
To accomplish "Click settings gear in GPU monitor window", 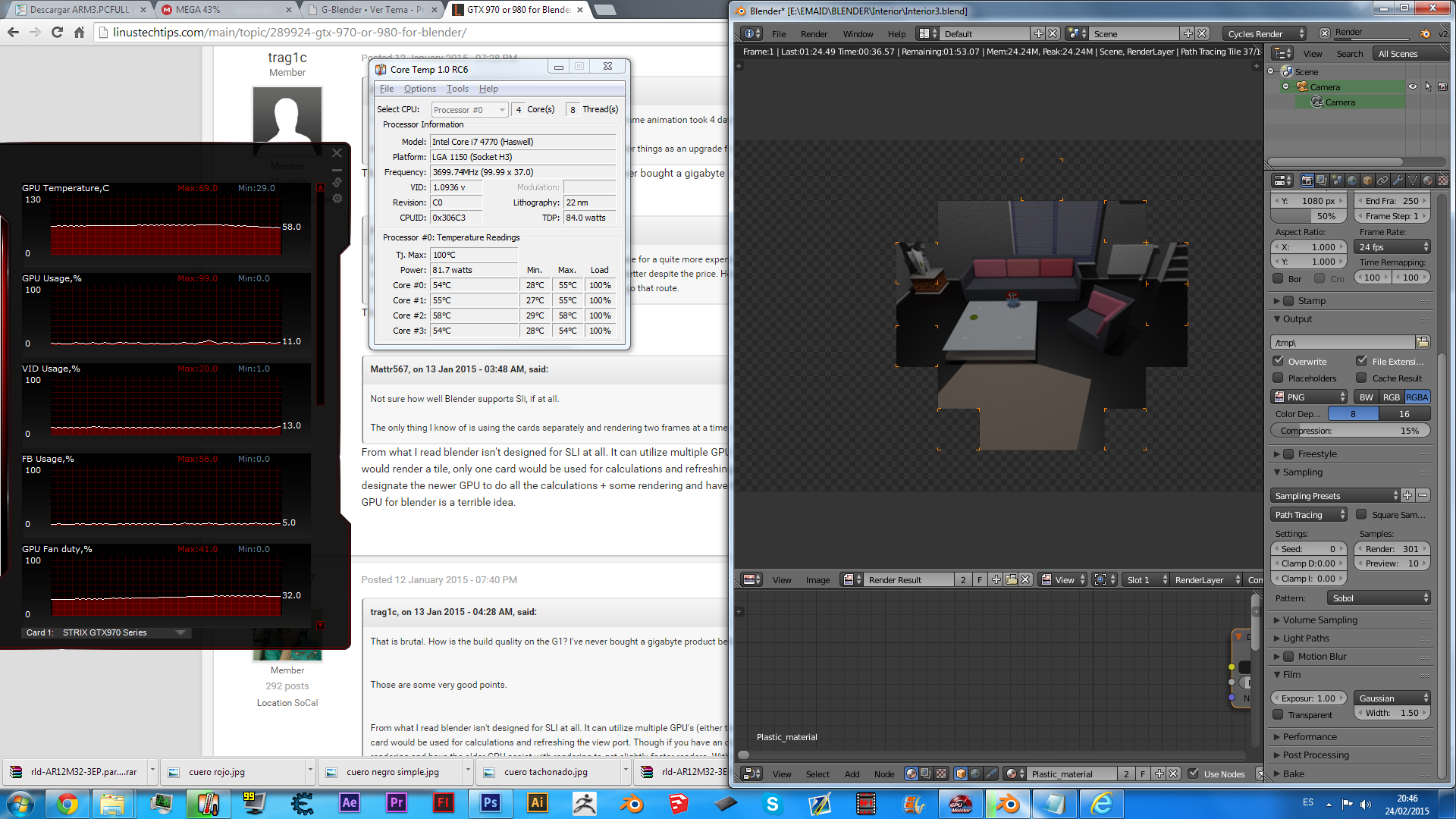I will [x=337, y=199].
